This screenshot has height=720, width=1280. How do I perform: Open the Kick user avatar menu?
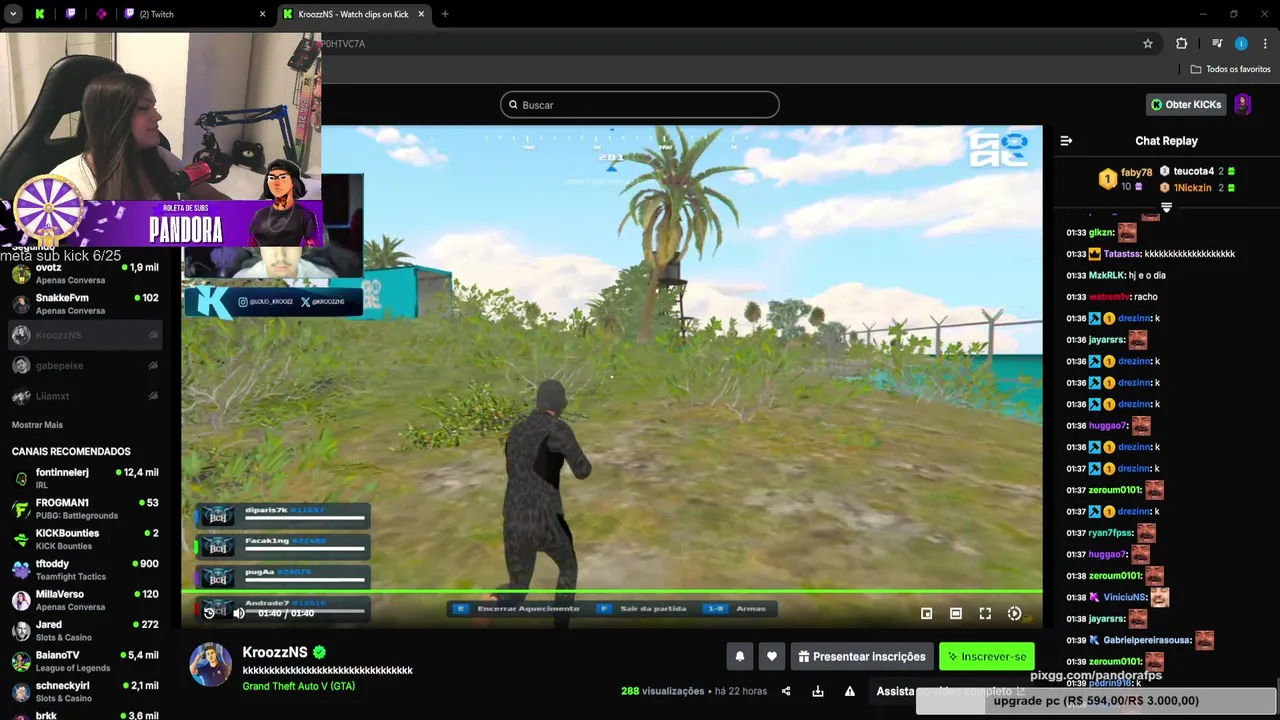coord(1243,104)
